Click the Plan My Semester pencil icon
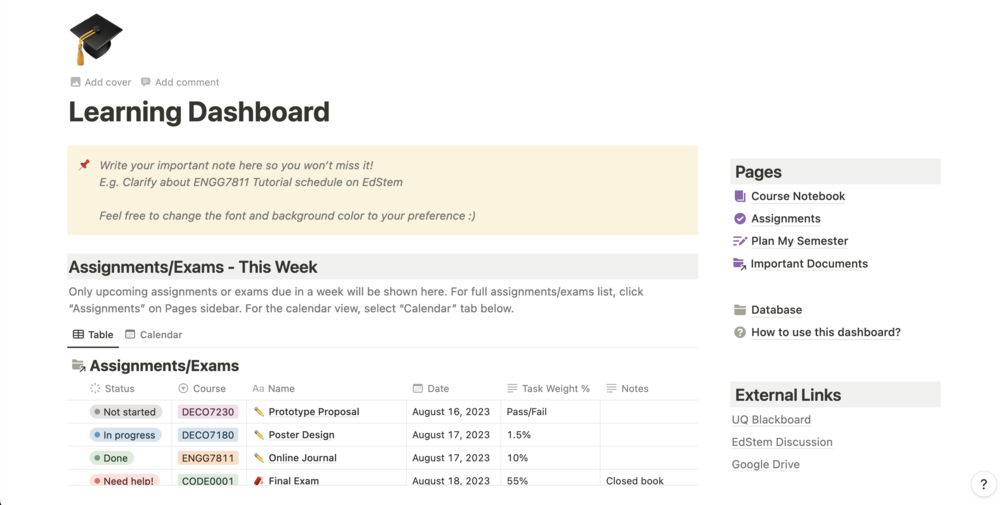 [x=740, y=241]
